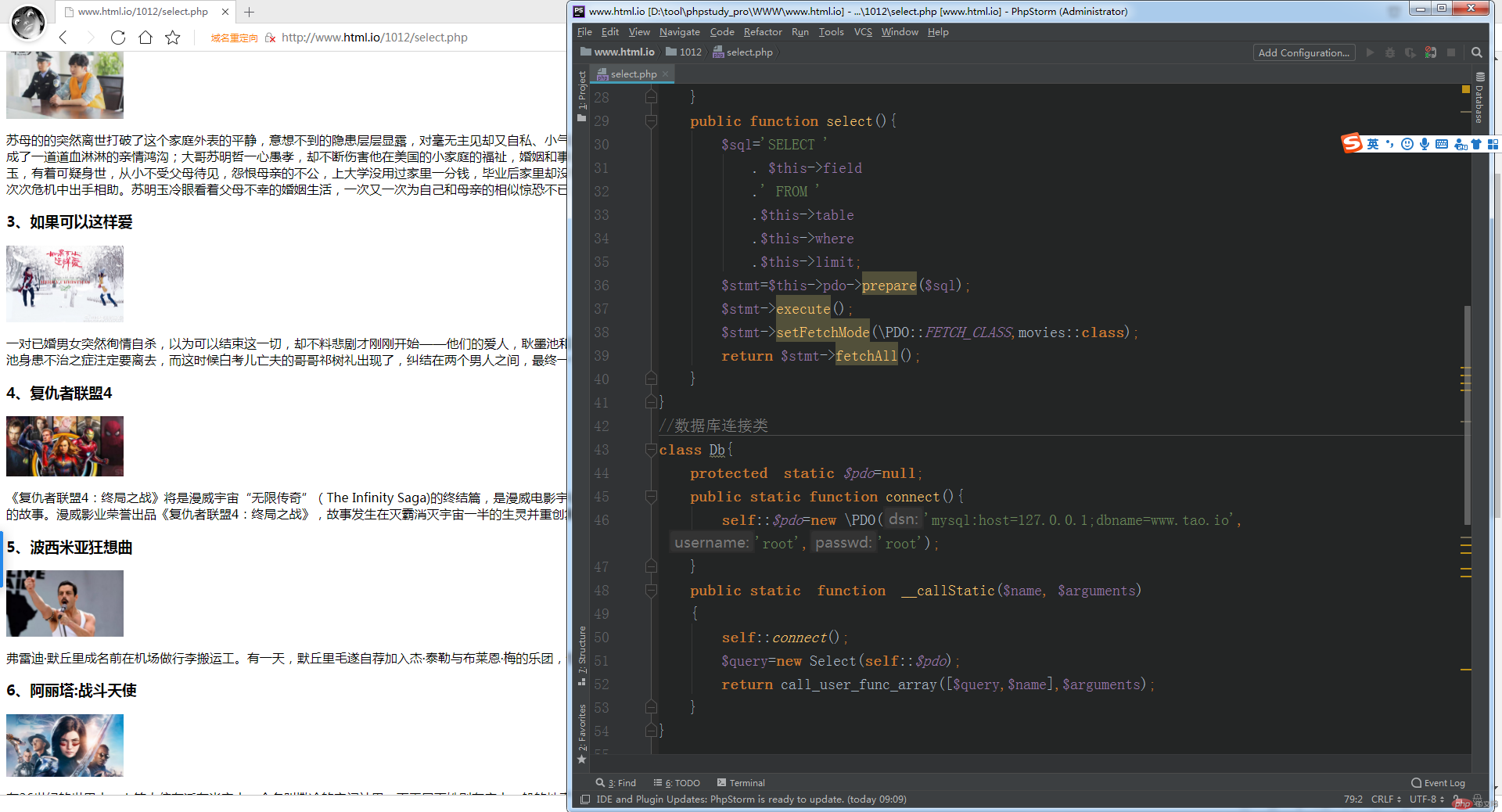Click the browser address bar URL
This screenshot has width=1502, height=812.
click(x=375, y=38)
